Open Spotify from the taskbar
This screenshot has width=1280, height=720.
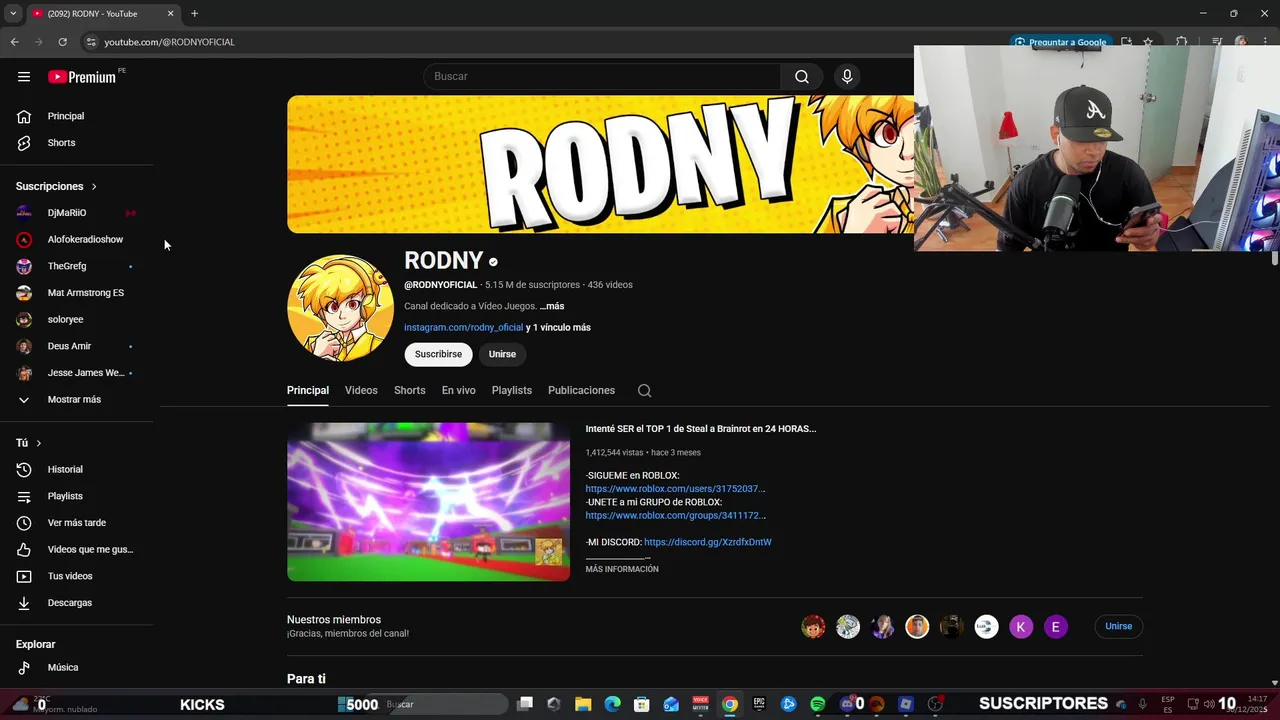click(818, 704)
